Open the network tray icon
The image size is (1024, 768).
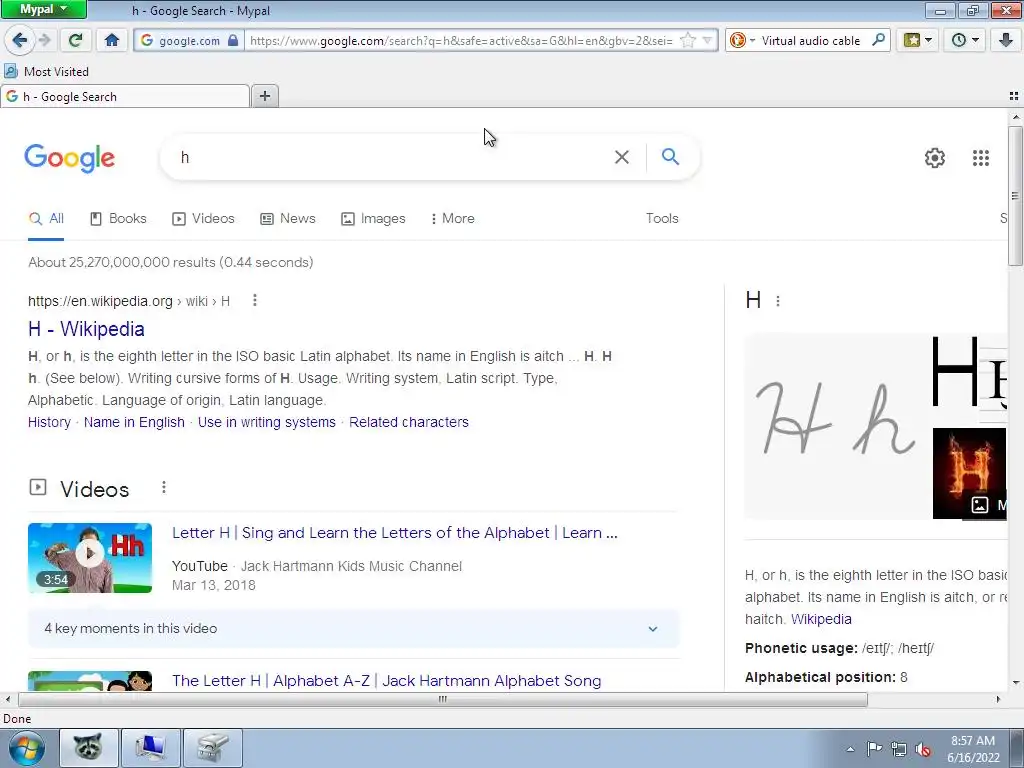pos(899,749)
